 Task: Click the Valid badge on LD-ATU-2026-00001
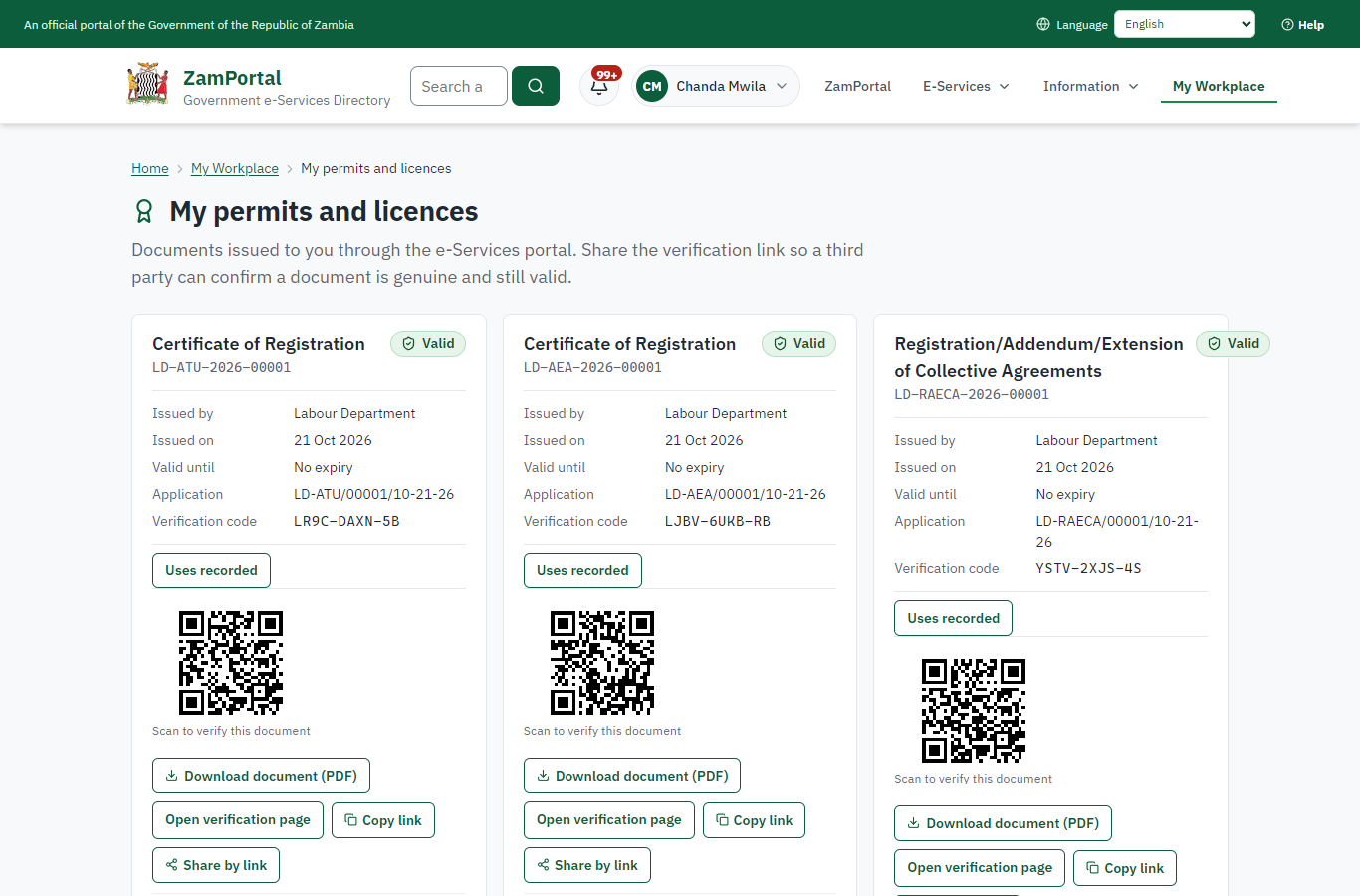(x=428, y=343)
